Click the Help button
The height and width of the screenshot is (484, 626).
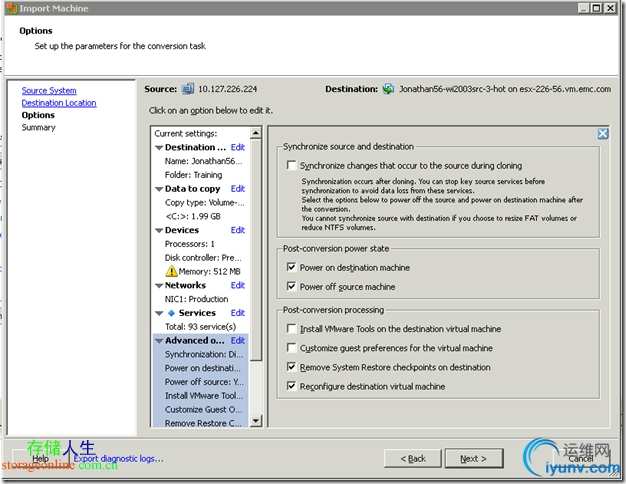point(40,458)
